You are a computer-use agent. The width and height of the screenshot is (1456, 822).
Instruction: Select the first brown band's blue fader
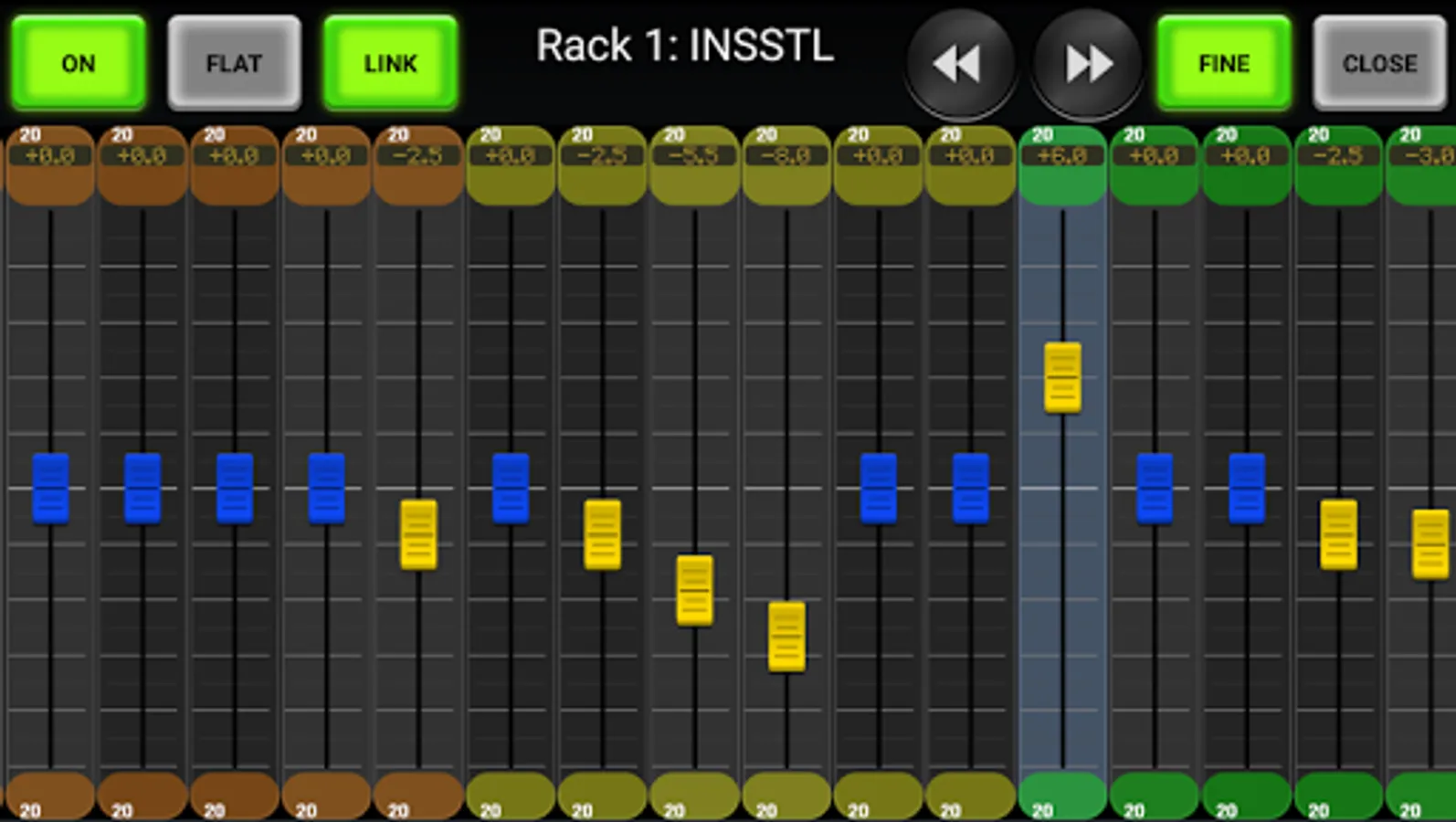(50, 488)
